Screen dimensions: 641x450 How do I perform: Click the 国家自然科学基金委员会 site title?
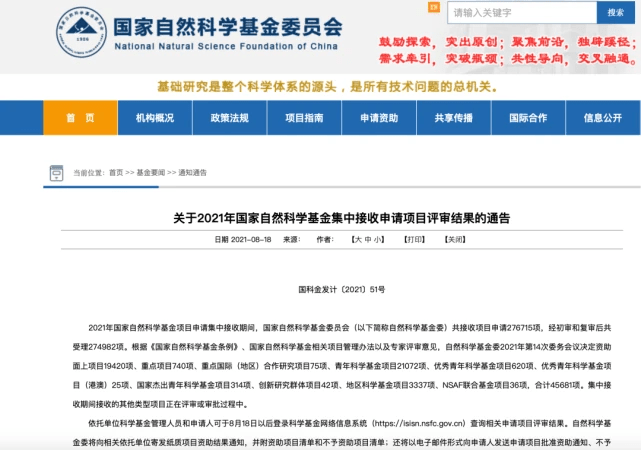(x=228, y=26)
